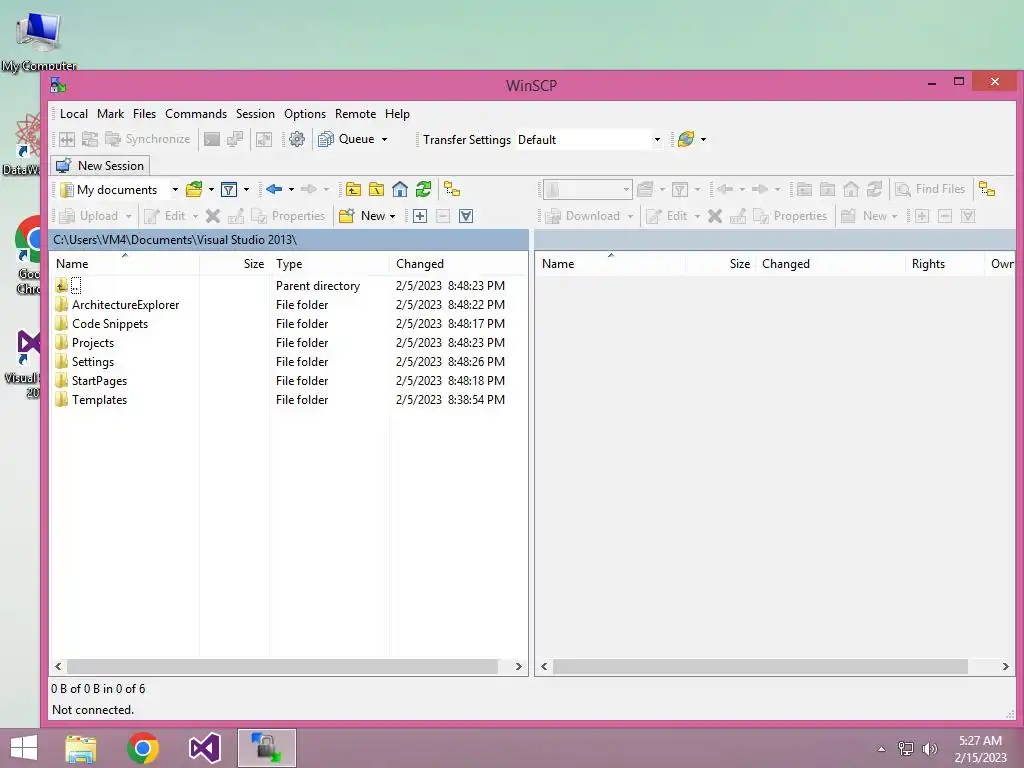Click the local Rename icon
Viewport: 1024px width, 768px height.
coord(236,216)
